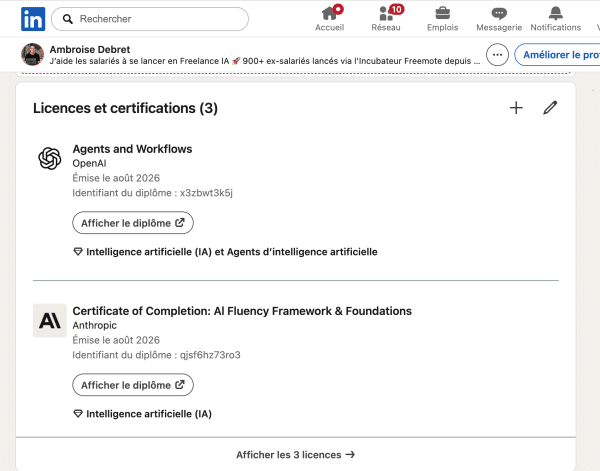The height and width of the screenshot is (471, 600).
Task: Focus the Rechercher search field
Action: [150, 19]
